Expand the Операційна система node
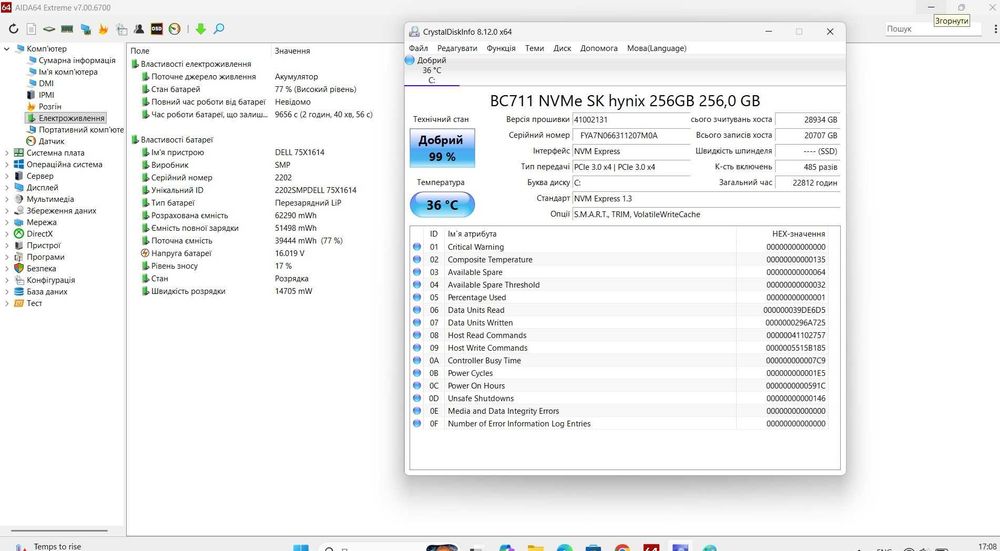 [x=6, y=165]
